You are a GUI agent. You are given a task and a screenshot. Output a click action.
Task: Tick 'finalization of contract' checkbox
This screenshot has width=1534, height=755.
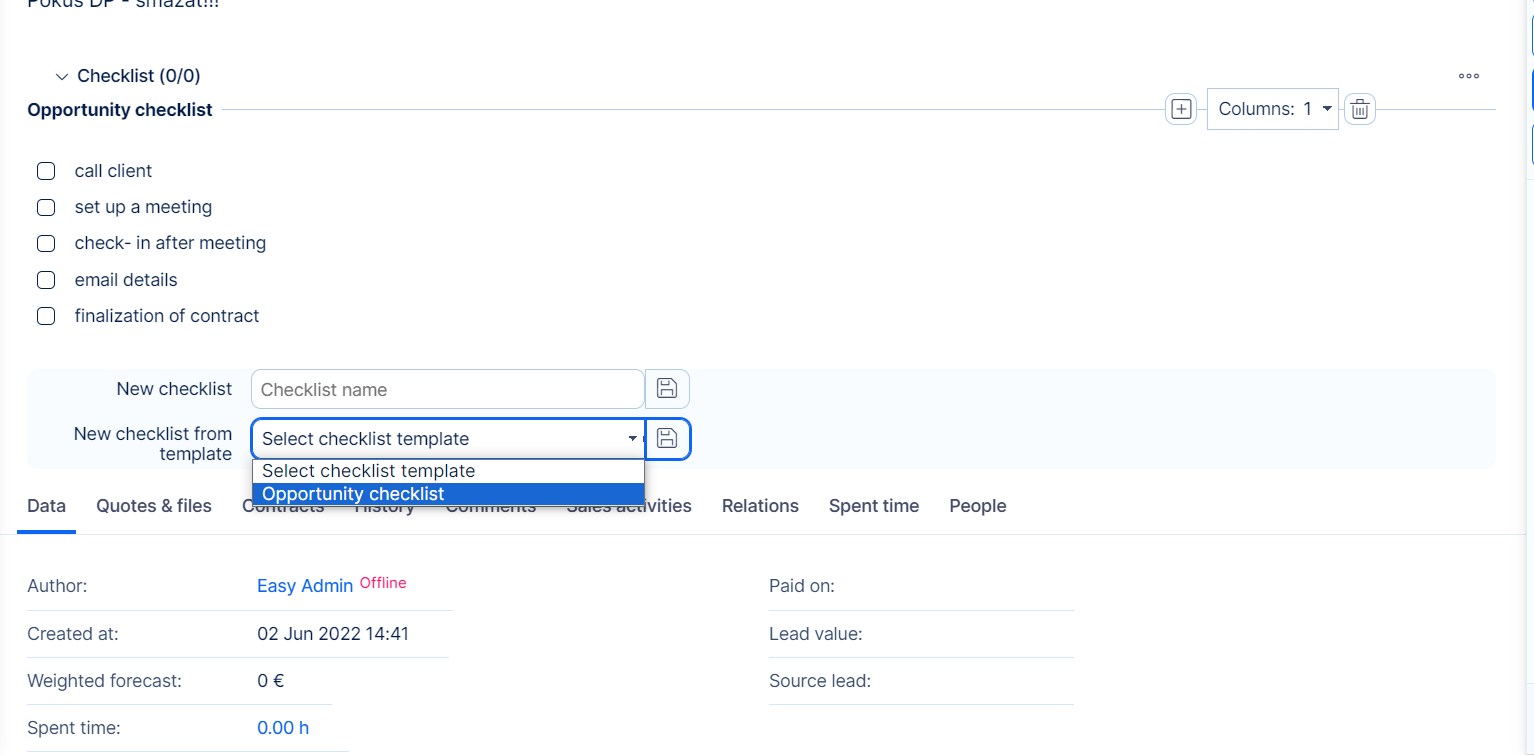tap(46, 316)
